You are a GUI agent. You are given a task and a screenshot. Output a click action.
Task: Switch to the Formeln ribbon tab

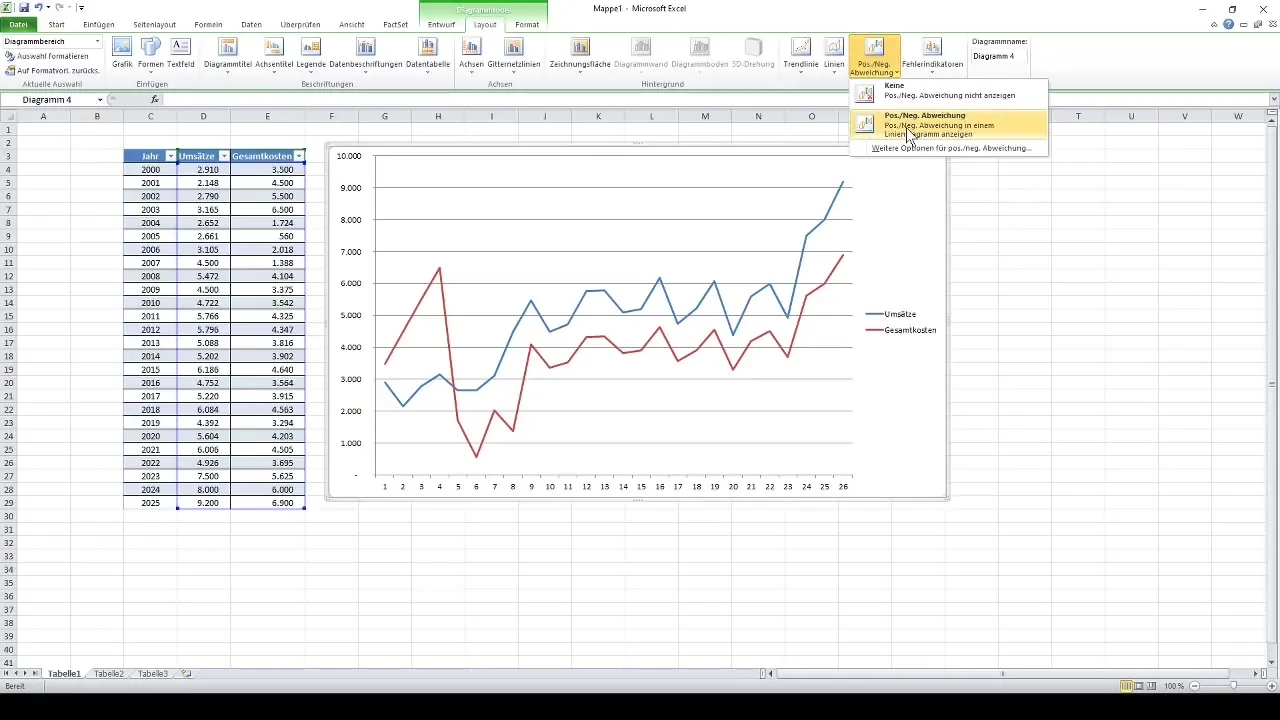click(210, 24)
